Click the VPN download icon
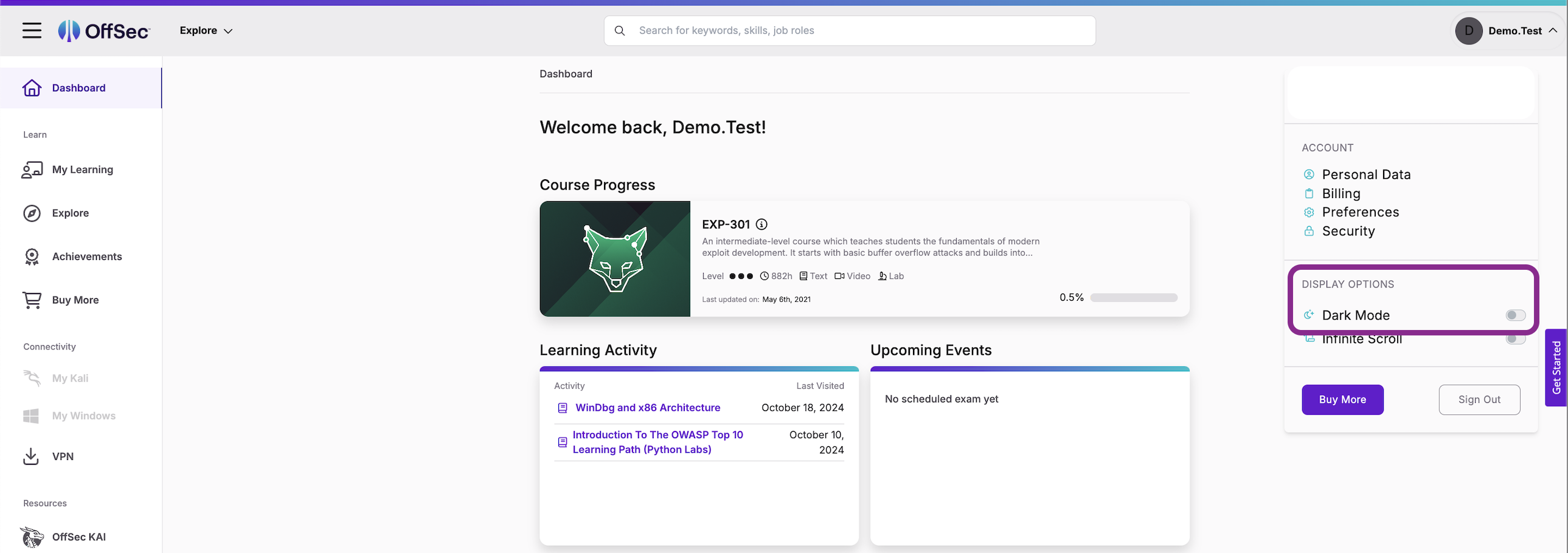The height and width of the screenshot is (553, 1568). click(x=30, y=456)
